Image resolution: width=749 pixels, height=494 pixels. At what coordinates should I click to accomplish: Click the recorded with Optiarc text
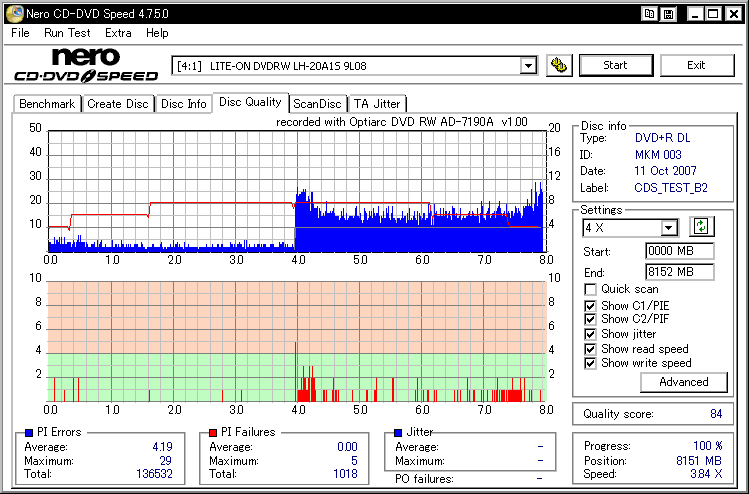(x=402, y=122)
